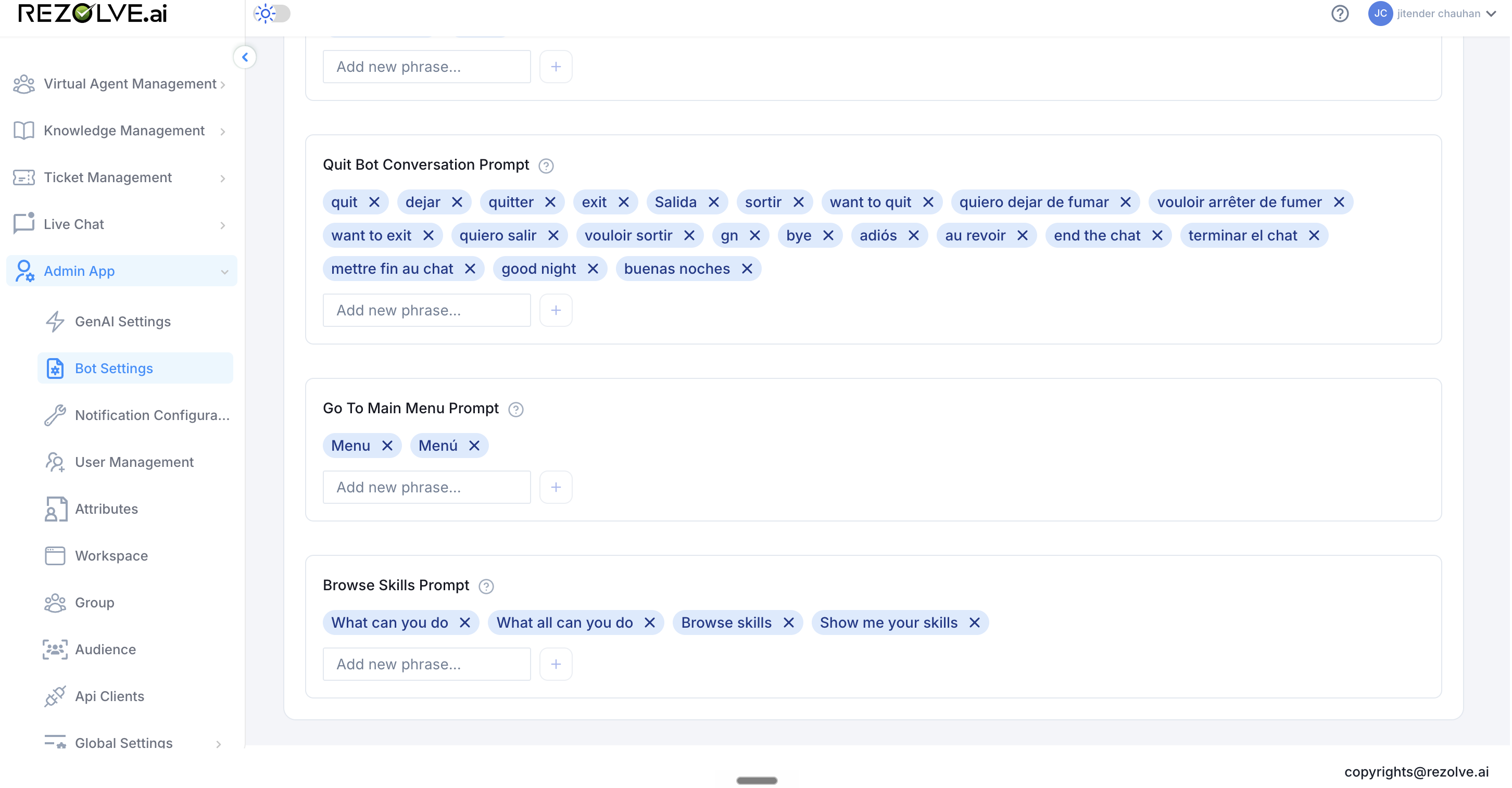Remove 'Show me your skills' tag
This screenshot has width=1512, height=788.
(x=974, y=623)
